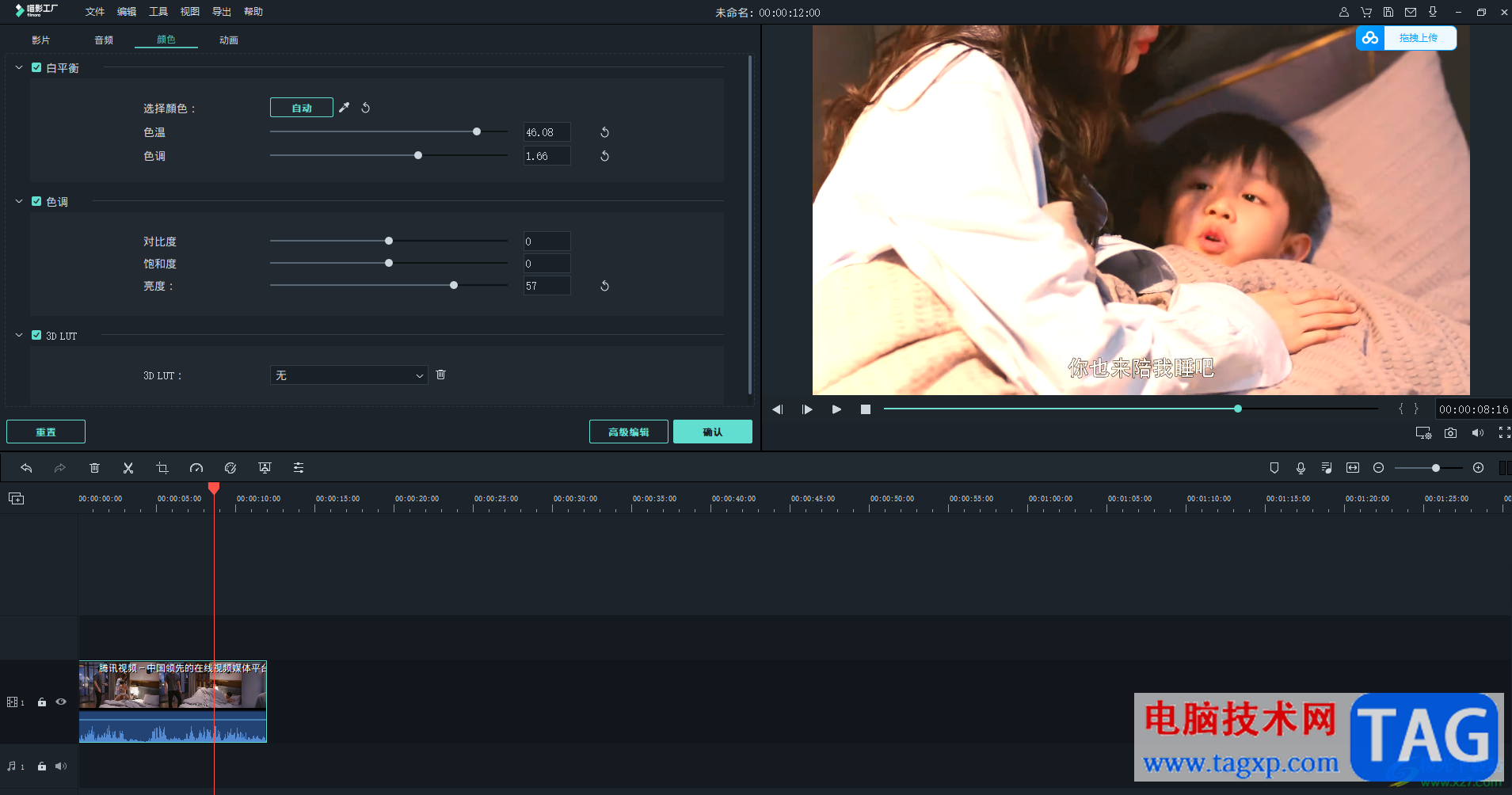Viewport: 1512px width, 795px height.
Task: Adjust preview volume speaker icon
Action: [1478, 433]
